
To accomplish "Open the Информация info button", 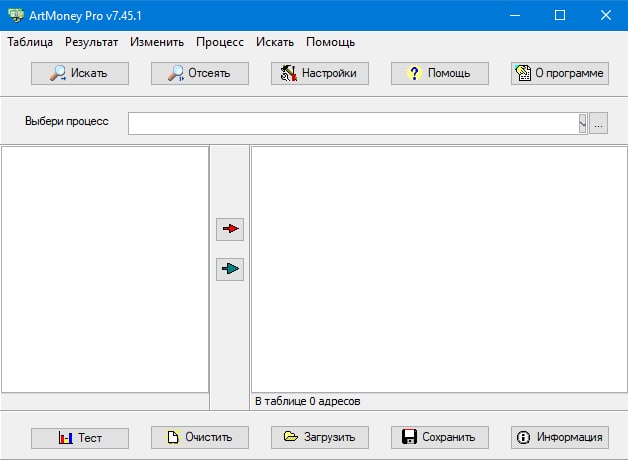I will (560, 437).
